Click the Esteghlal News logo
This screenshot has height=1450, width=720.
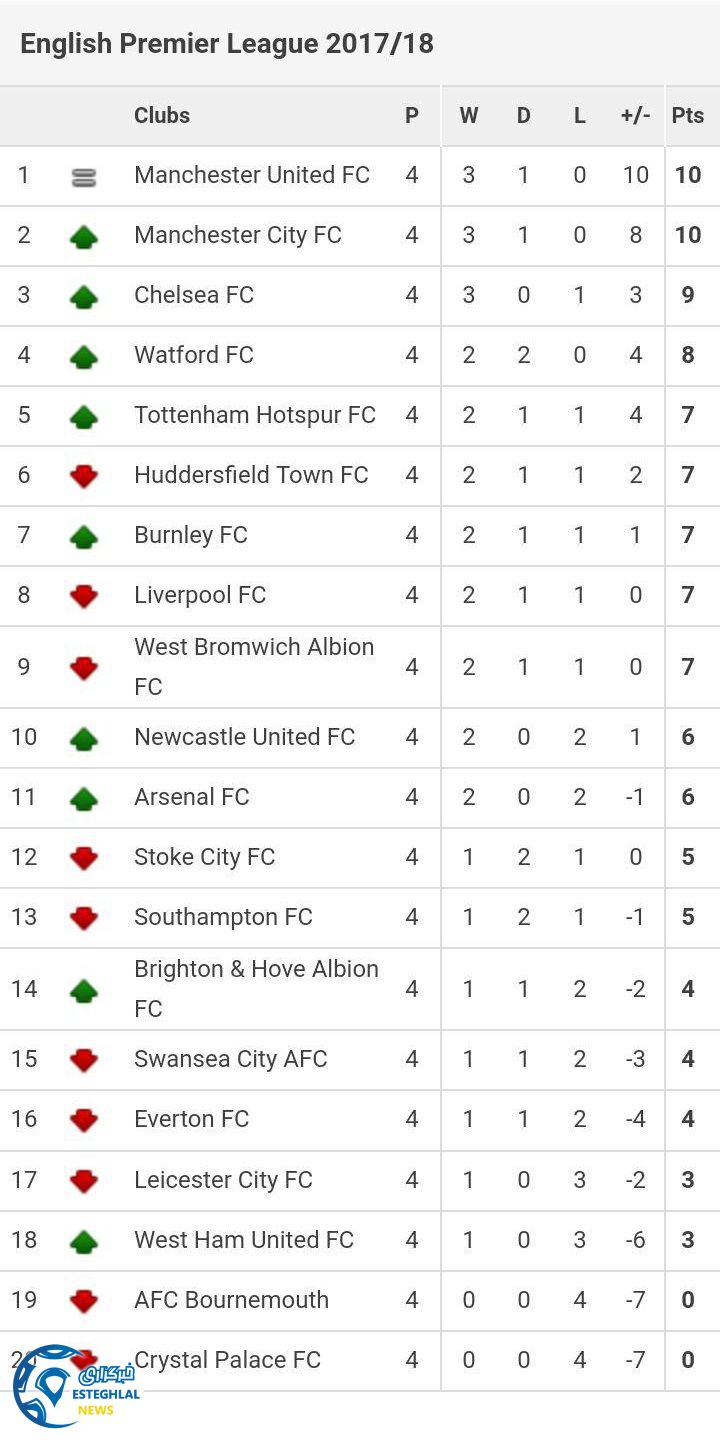pos(75,1388)
